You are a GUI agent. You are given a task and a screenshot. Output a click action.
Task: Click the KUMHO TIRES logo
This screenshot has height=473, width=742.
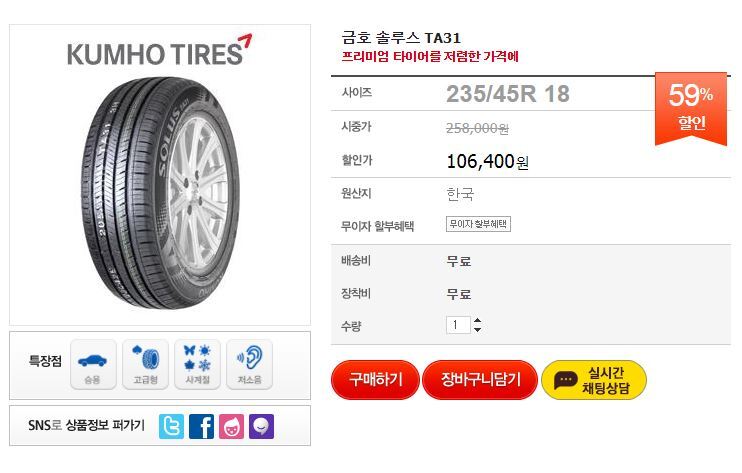(x=159, y=51)
